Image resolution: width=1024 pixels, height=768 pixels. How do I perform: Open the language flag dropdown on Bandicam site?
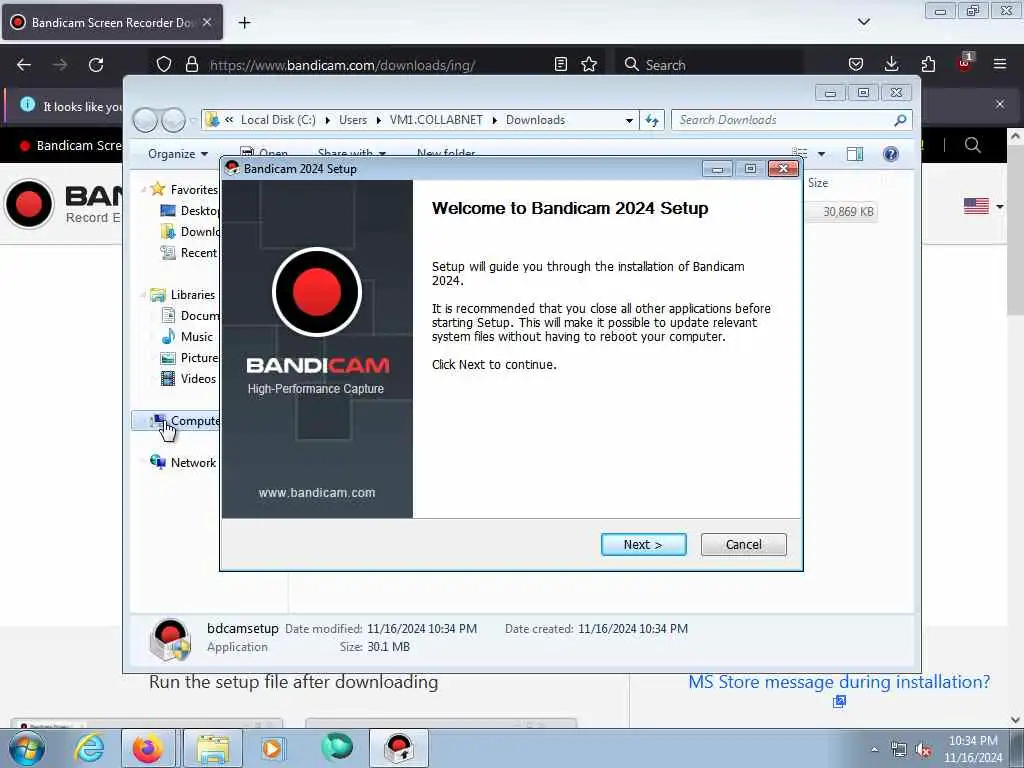point(984,206)
